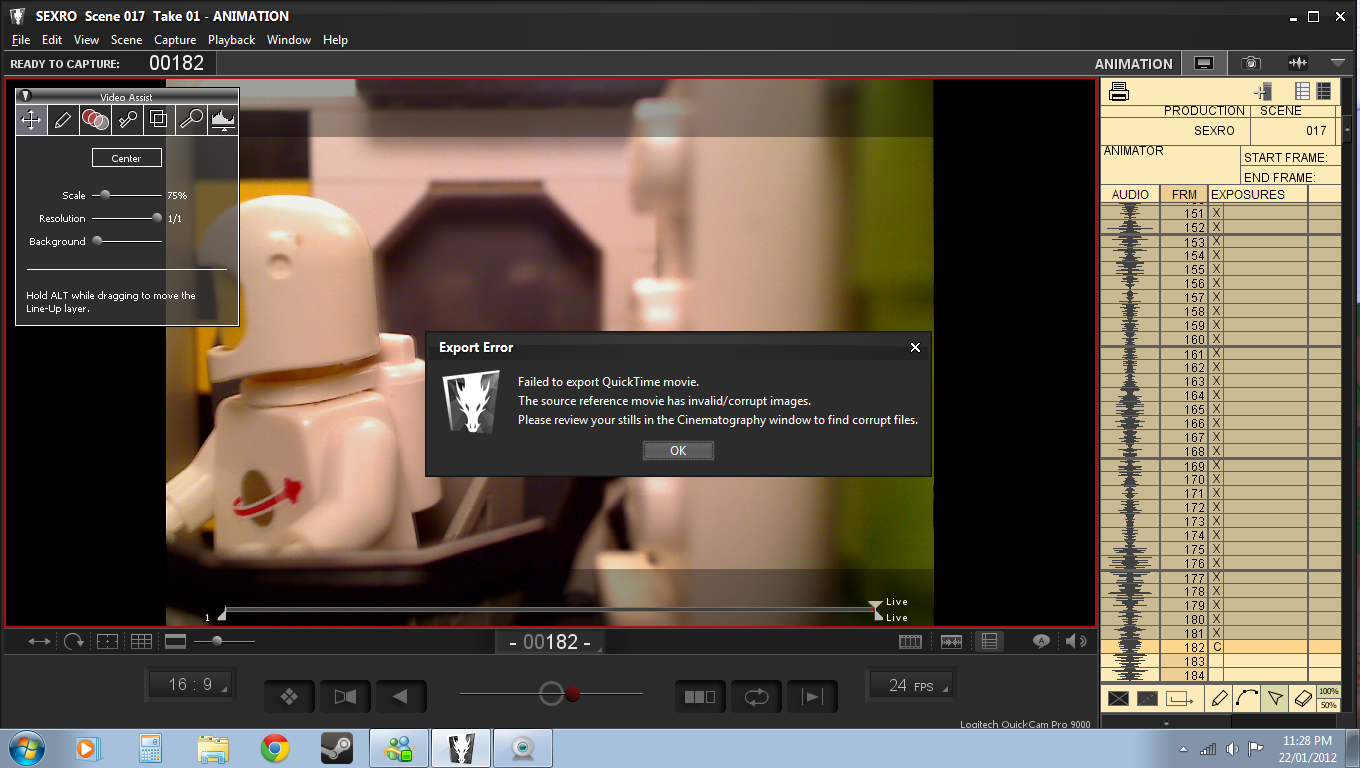The width and height of the screenshot is (1360, 768).
Task: Open the Windows Start menu
Action: pyautogui.click(x=25, y=748)
